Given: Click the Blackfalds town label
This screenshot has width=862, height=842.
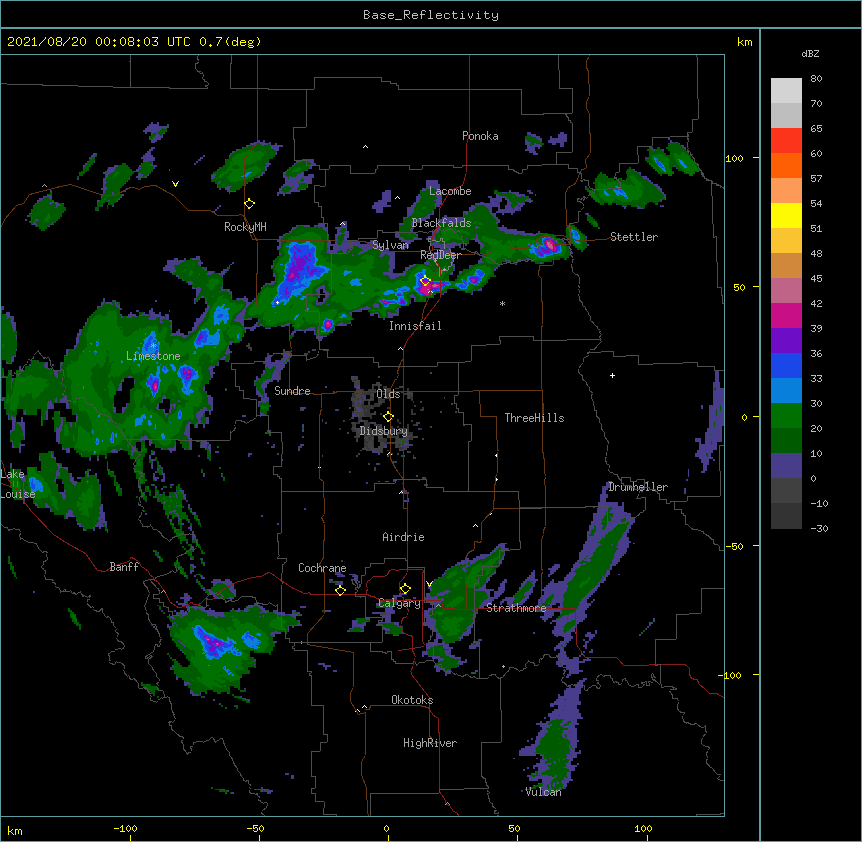Looking at the screenshot, I should coord(441,223).
